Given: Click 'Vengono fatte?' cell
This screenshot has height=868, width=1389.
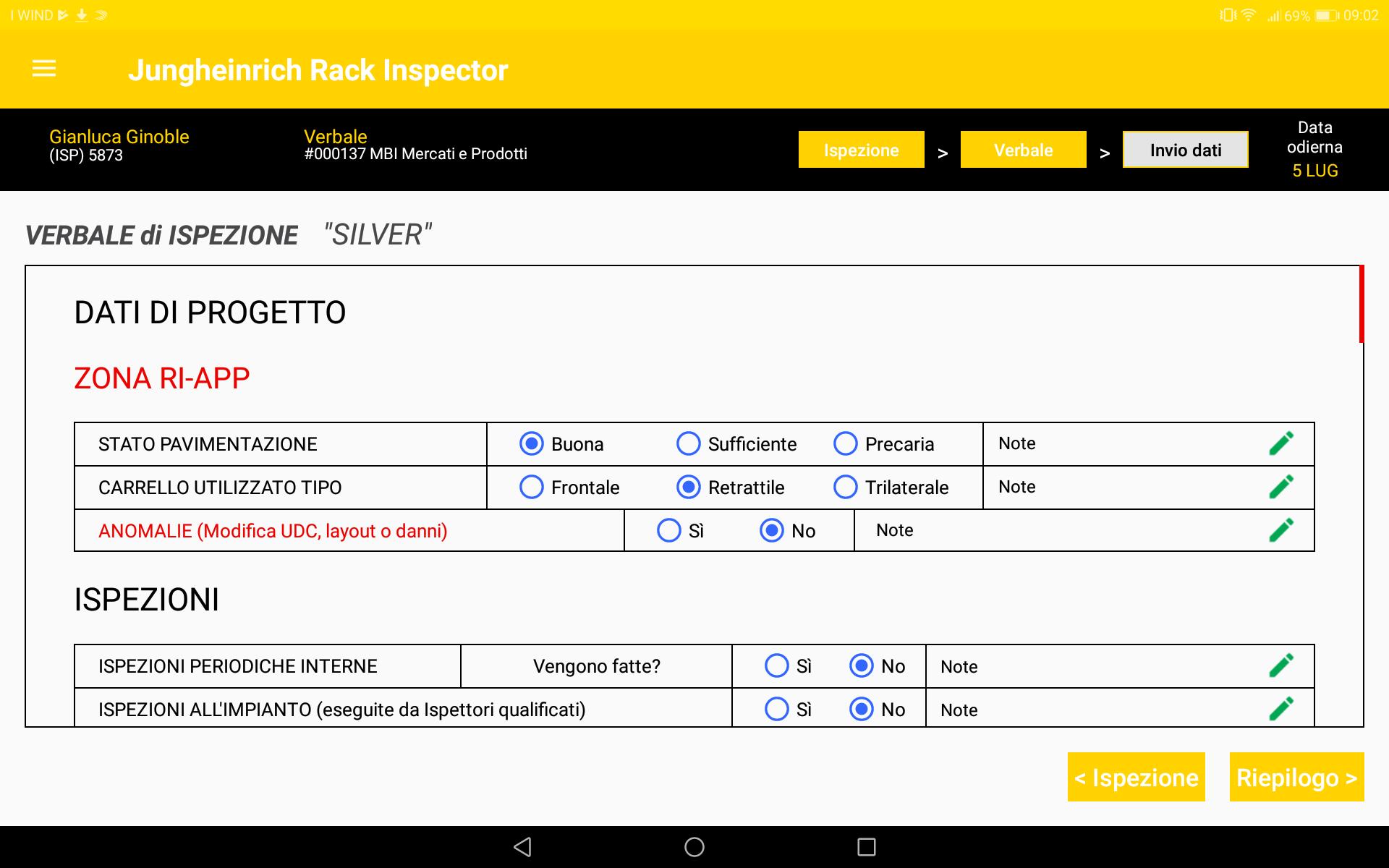Looking at the screenshot, I should 597,666.
